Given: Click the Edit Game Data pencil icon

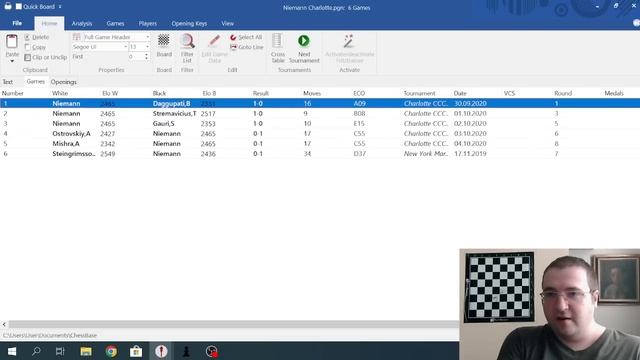Looking at the screenshot, I should (215, 41).
